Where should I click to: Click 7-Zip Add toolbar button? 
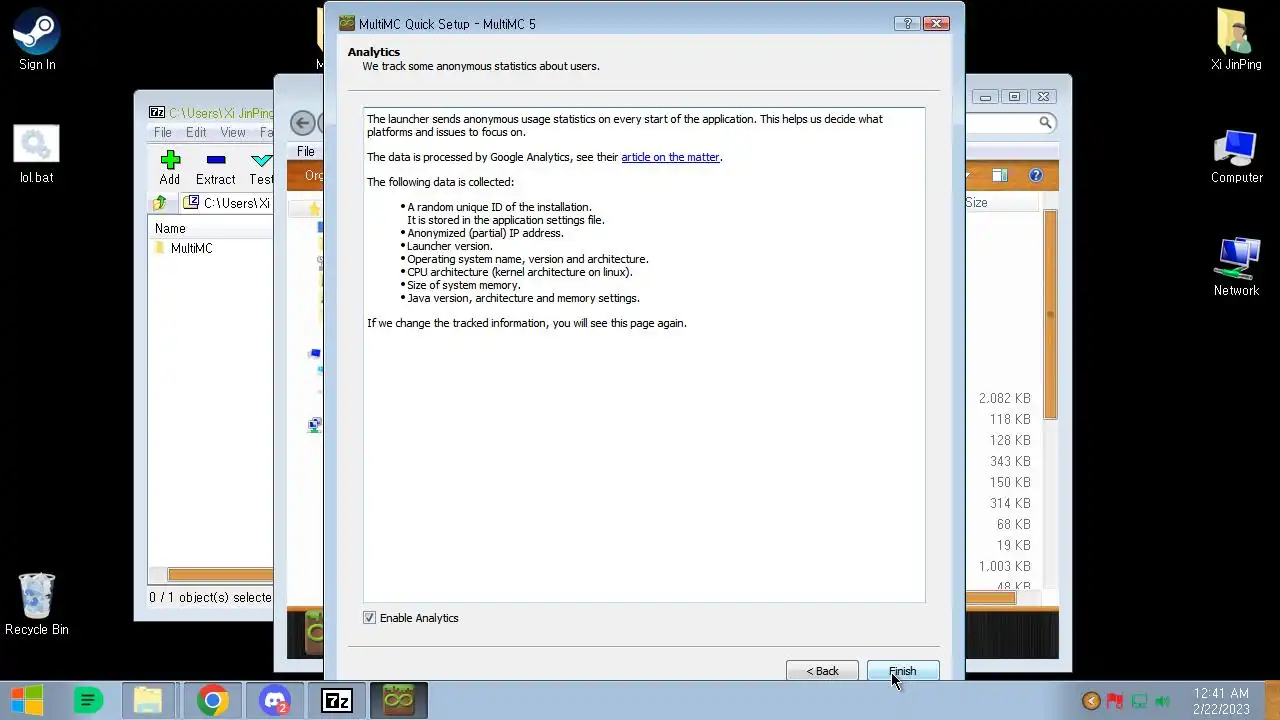(170, 168)
